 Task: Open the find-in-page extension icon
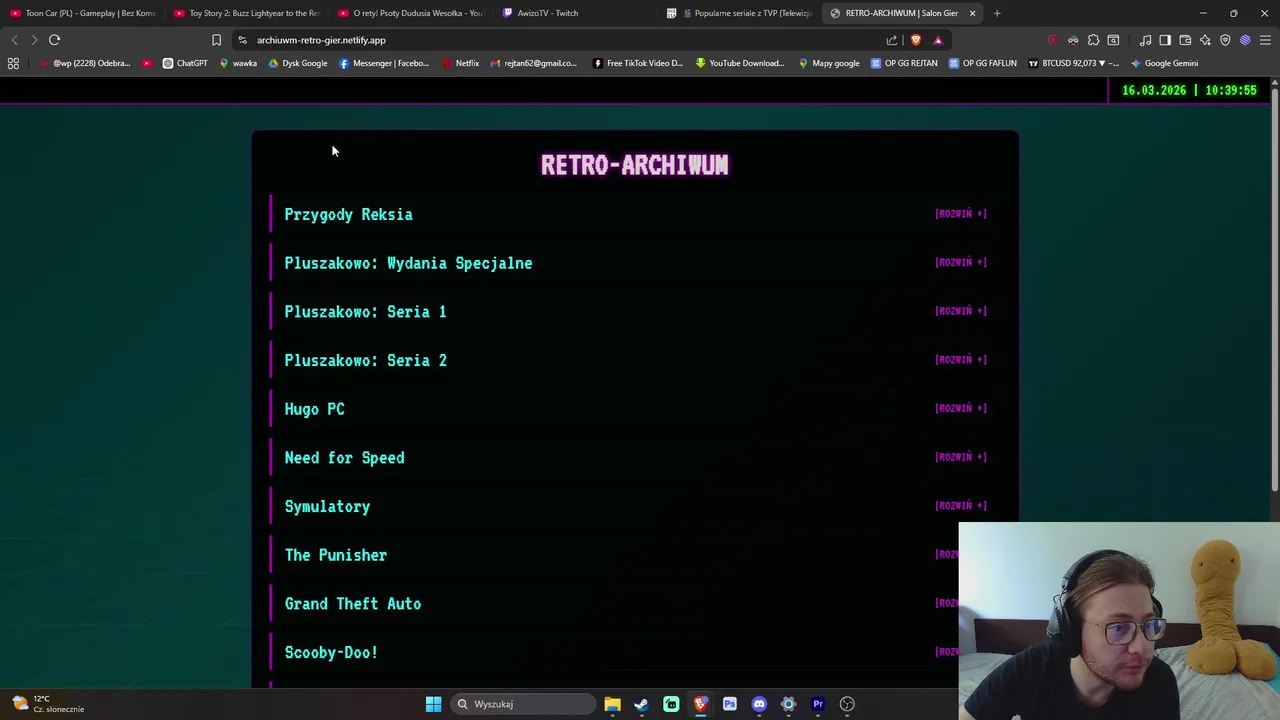1113,40
